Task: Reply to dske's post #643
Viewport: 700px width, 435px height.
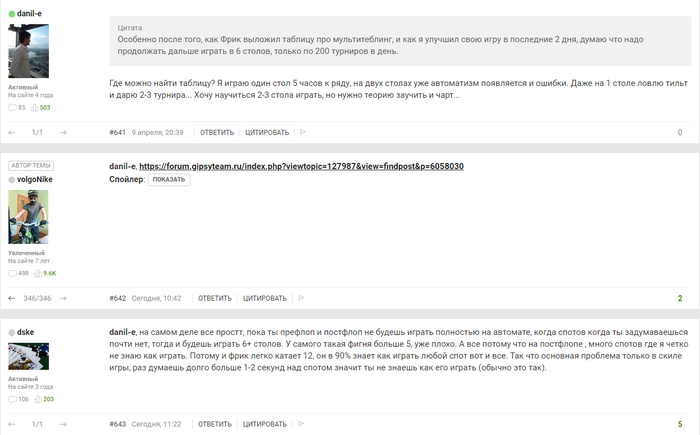Action: 215,424
